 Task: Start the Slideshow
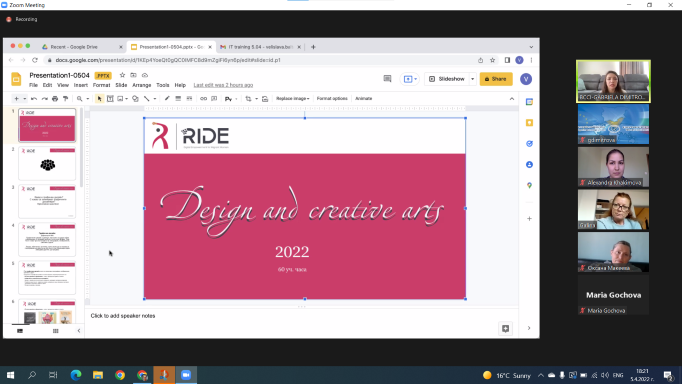tap(447, 79)
